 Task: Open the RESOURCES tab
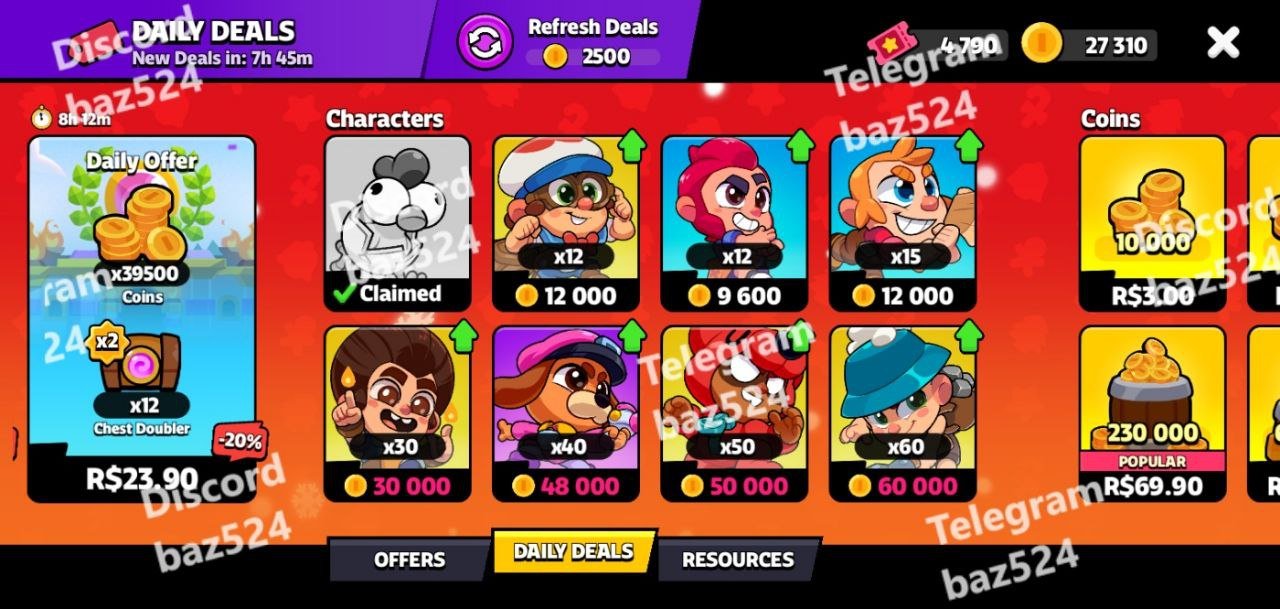click(738, 560)
